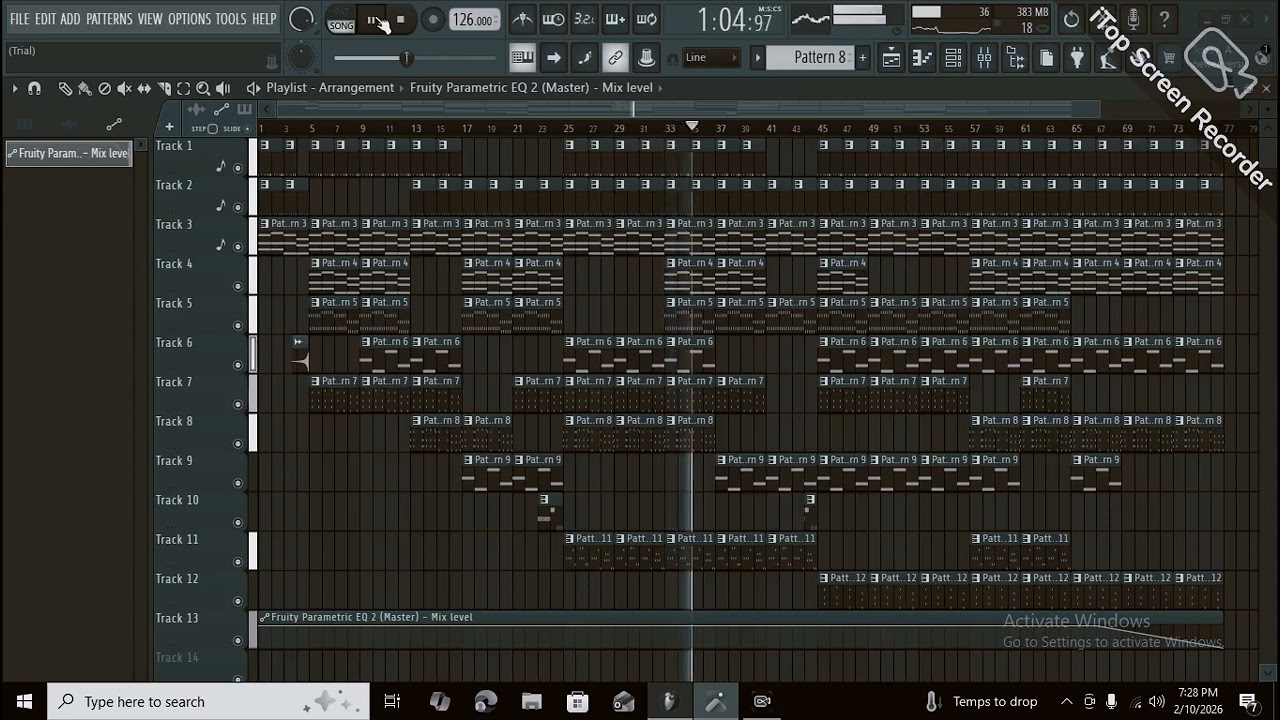Toggle typing keyboard to piano icon
The width and height of the screenshot is (1280, 720).
[522, 58]
